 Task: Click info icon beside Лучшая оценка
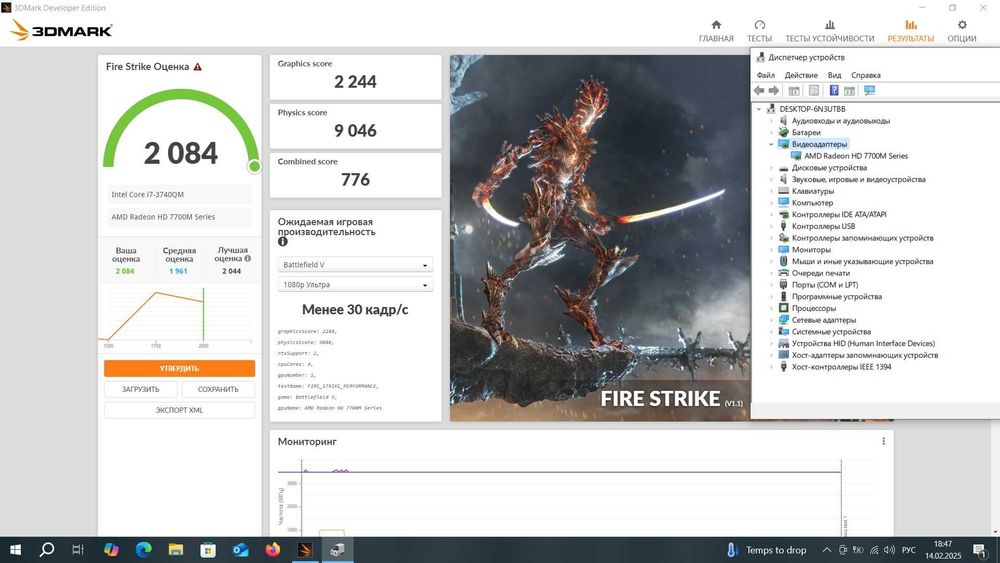coord(247,259)
